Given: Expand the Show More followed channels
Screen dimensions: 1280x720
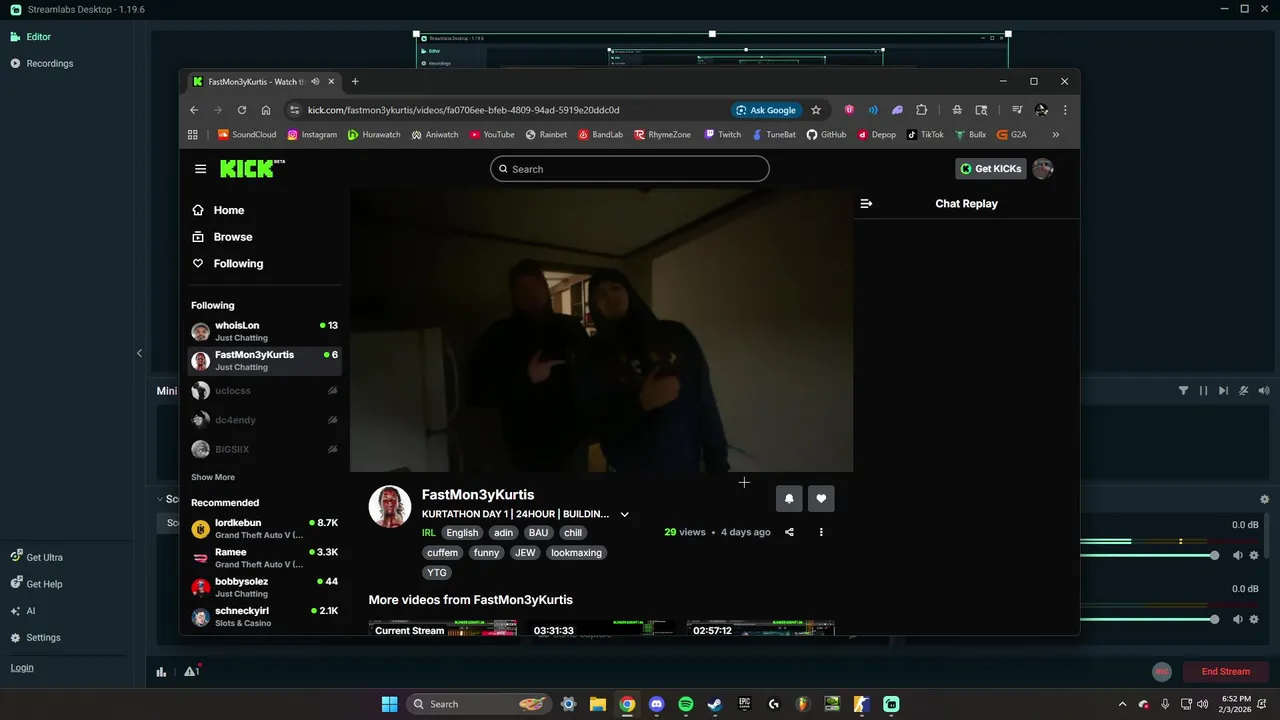Looking at the screenshot, I should click(x=213, y=477).
